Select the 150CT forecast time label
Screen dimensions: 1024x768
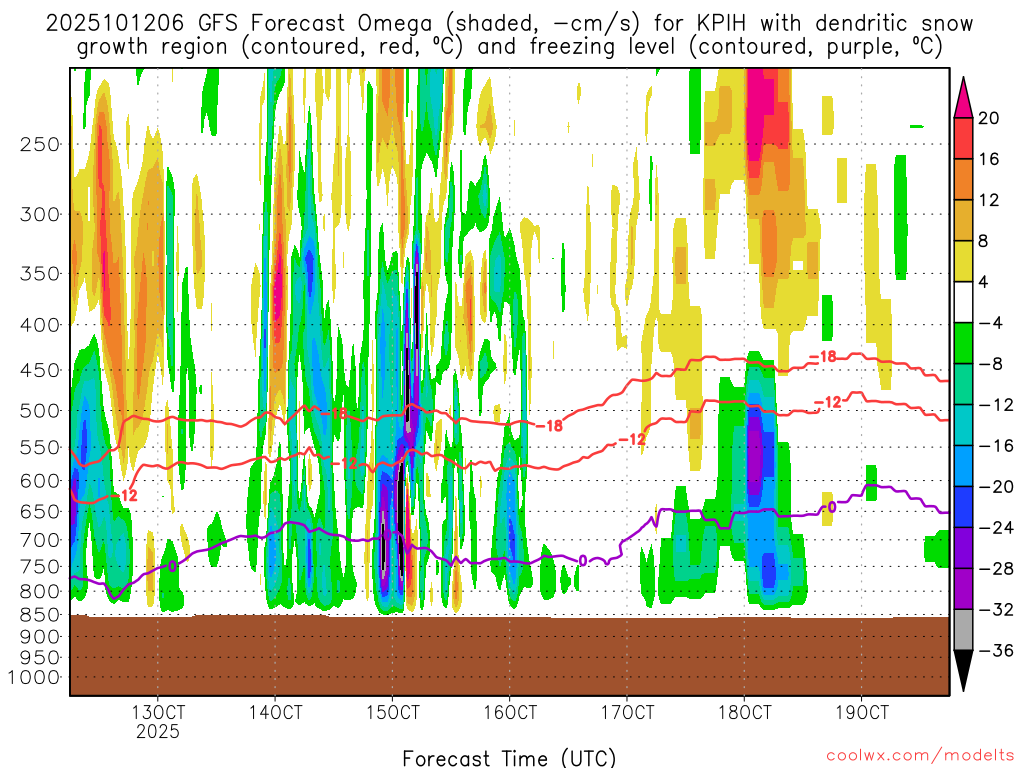point(392,713)
